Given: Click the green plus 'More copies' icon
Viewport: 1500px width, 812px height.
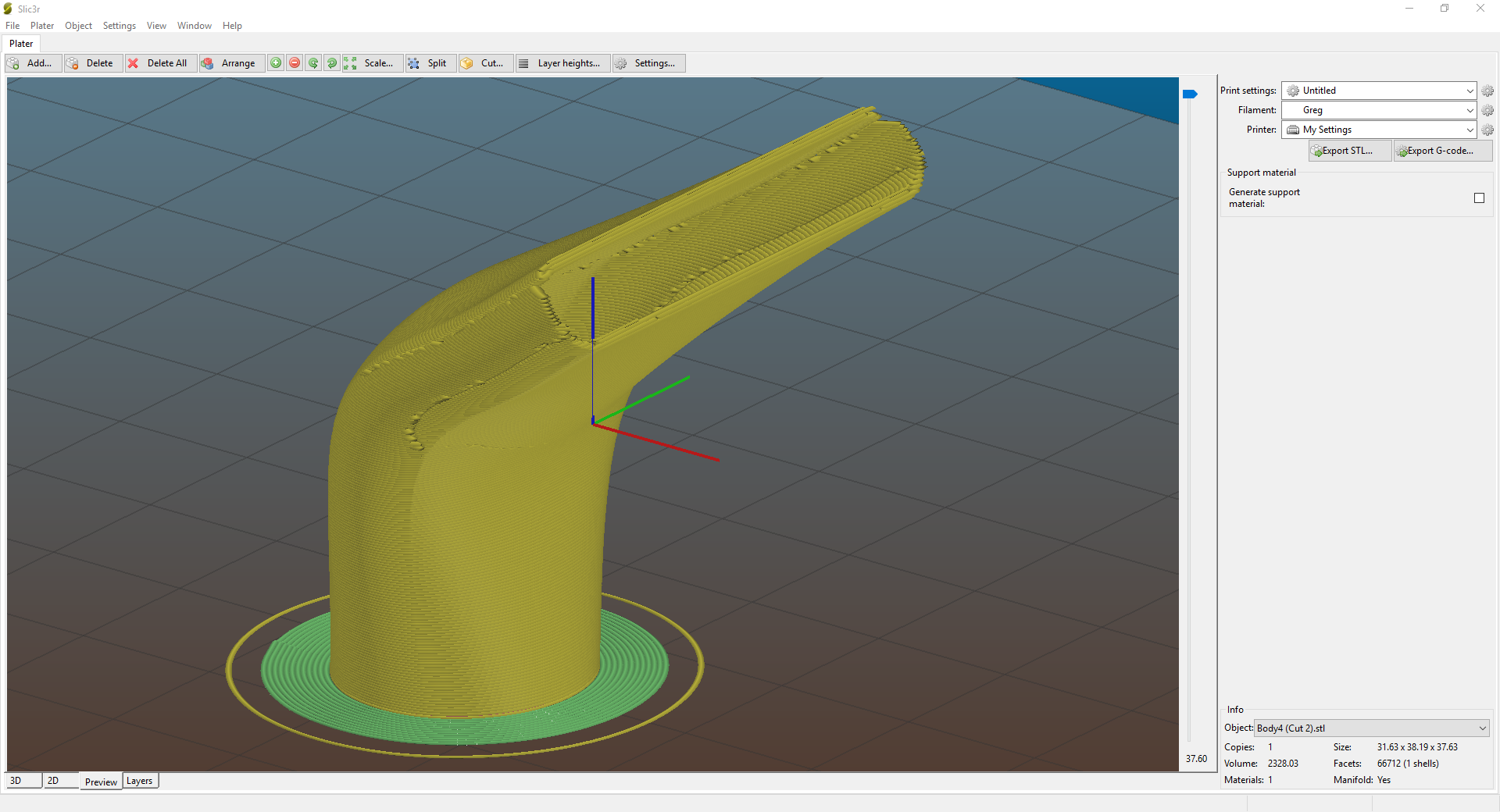Looking at the screenshot, I should tap(276, 63).
